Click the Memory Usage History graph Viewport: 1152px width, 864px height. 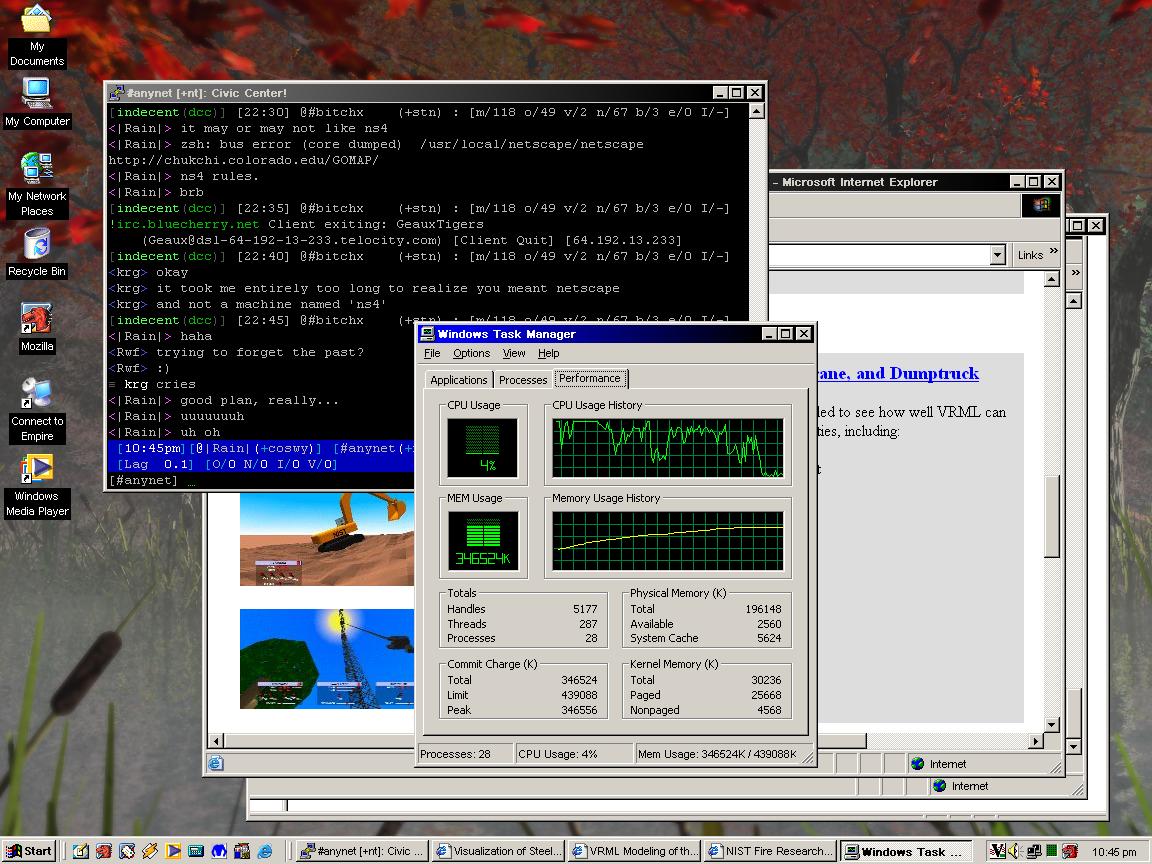tap(668, 541)
